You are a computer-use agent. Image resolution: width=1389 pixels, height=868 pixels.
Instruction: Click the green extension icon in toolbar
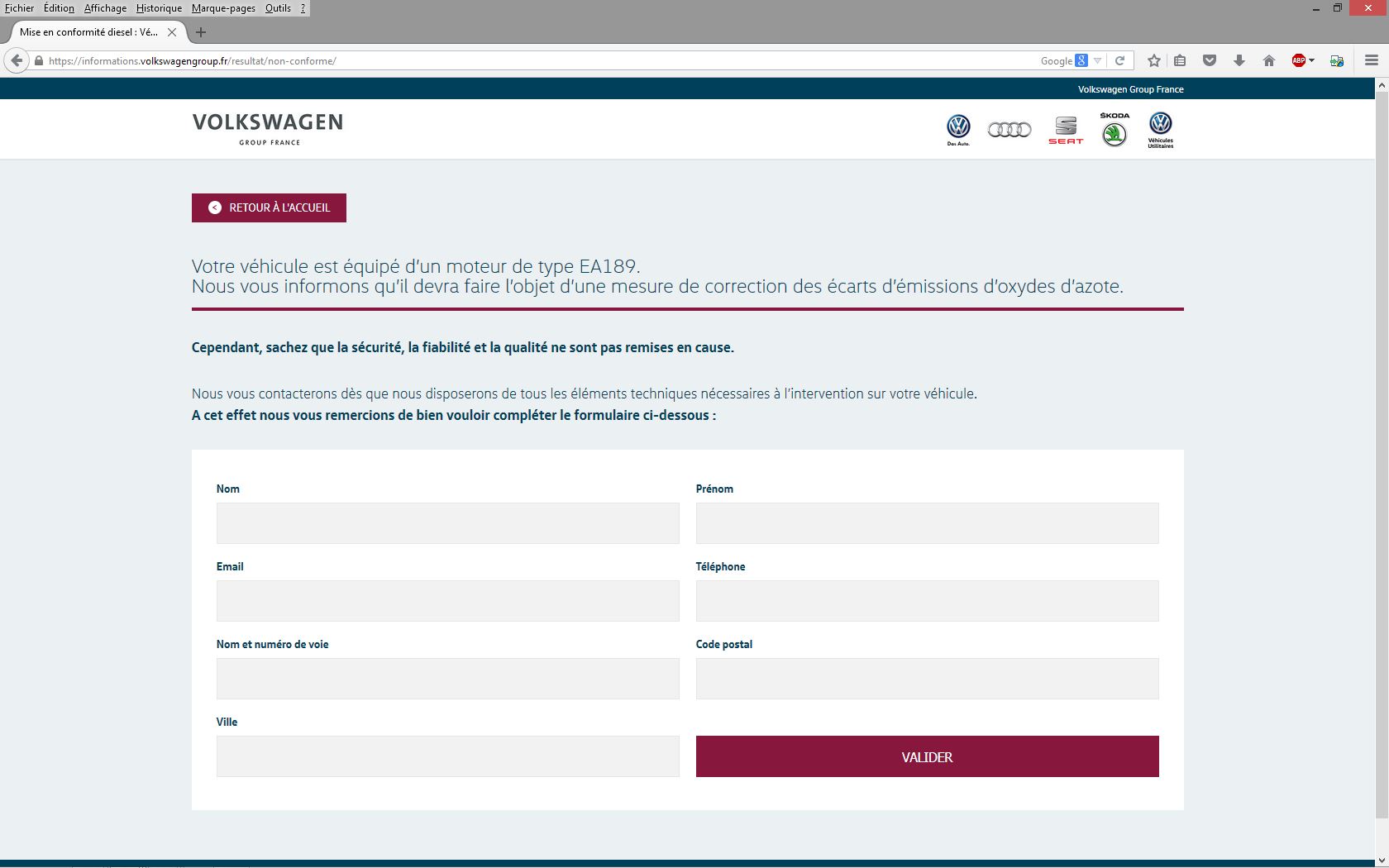click(1337, 60)
